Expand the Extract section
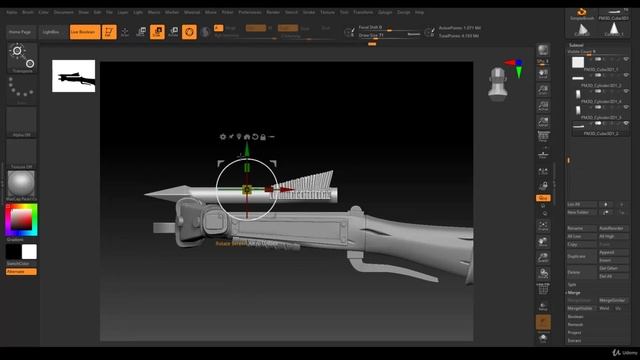The image size is (640, 360). (574, 340)
